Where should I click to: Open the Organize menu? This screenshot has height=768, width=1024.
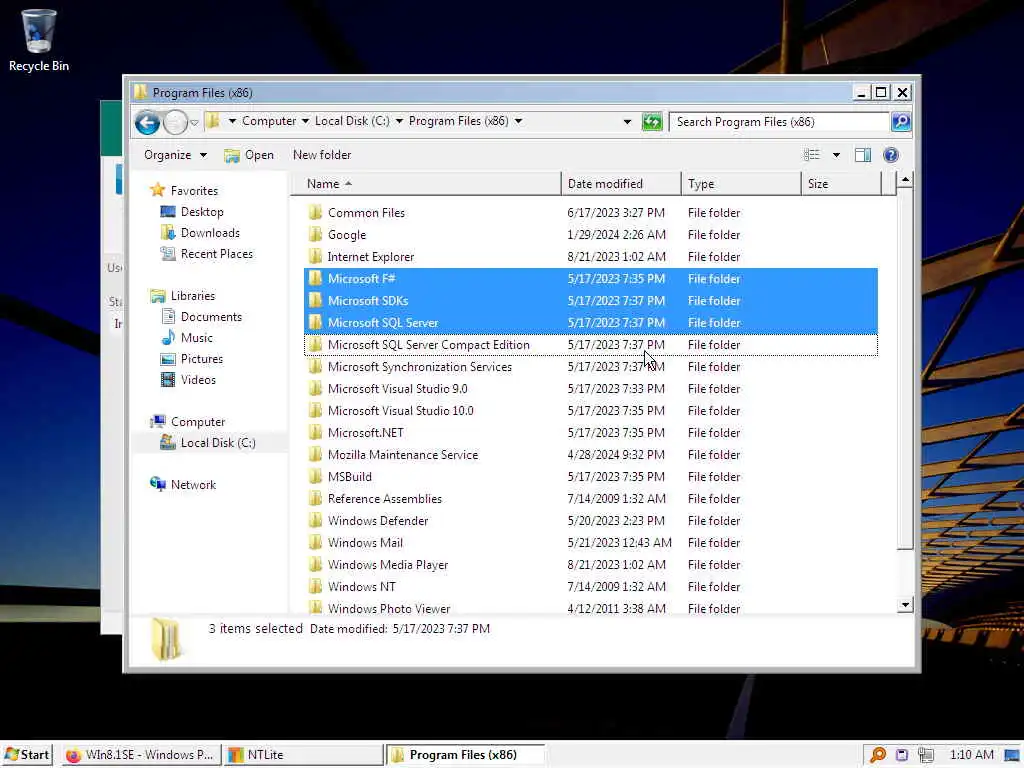[x=175, y=155]
